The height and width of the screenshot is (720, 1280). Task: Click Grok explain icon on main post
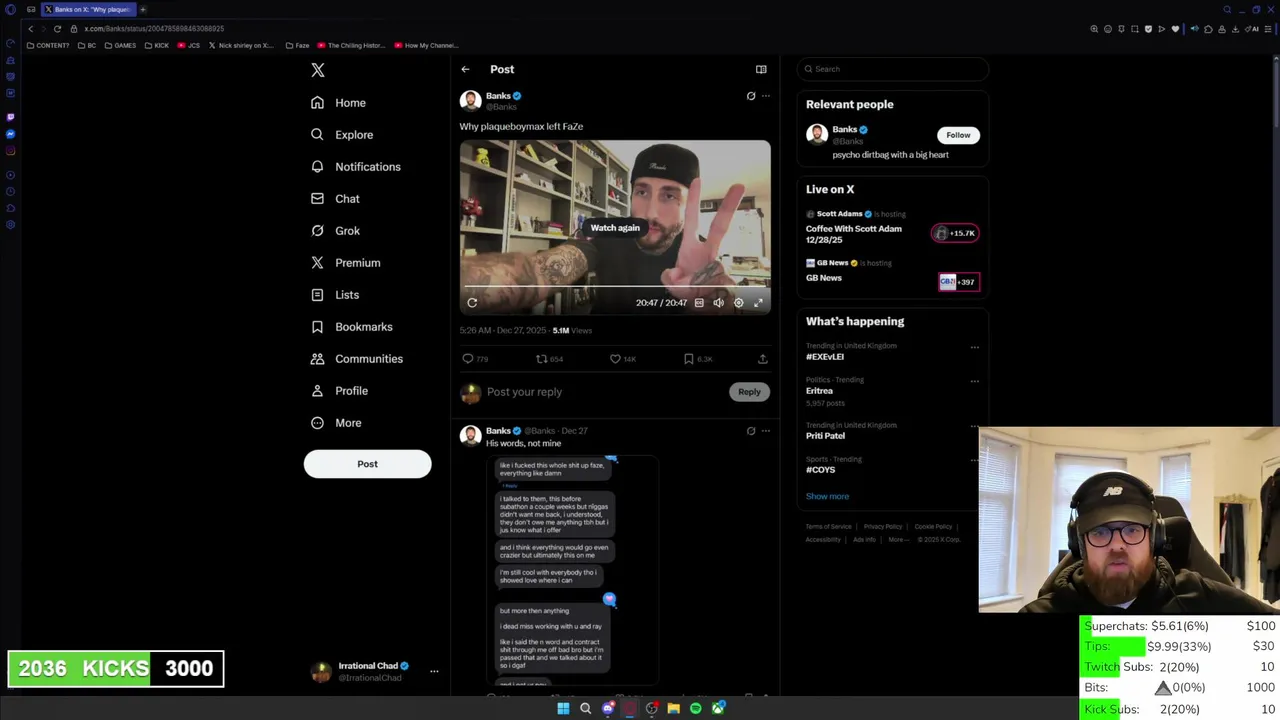(x=751, y=96)
